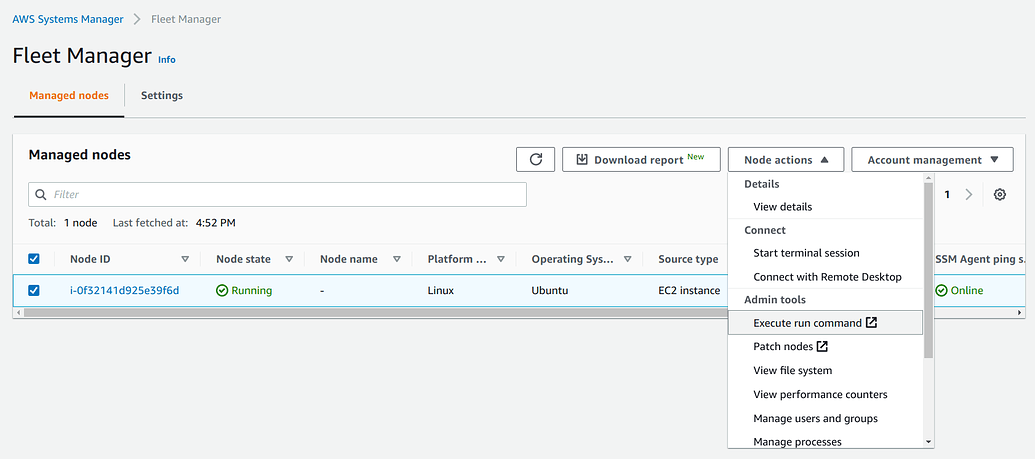This screenshot has height=459, width=1035.
Task: Click the green Running status check icon
Action: [x=222, y=291]
